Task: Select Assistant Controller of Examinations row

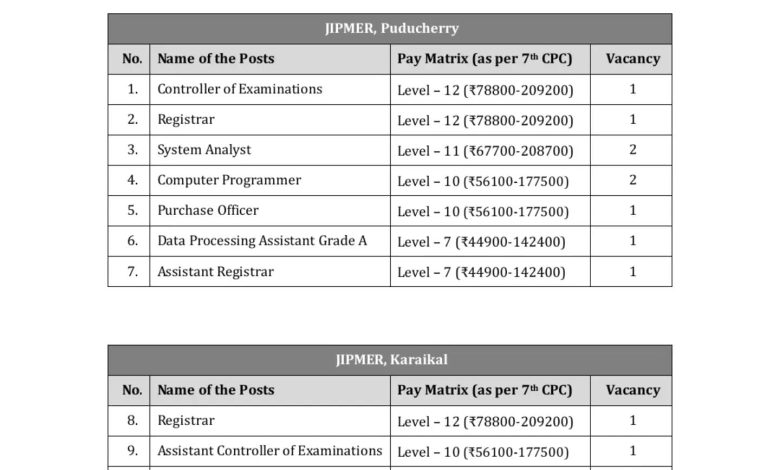Action: pos(390,451)
